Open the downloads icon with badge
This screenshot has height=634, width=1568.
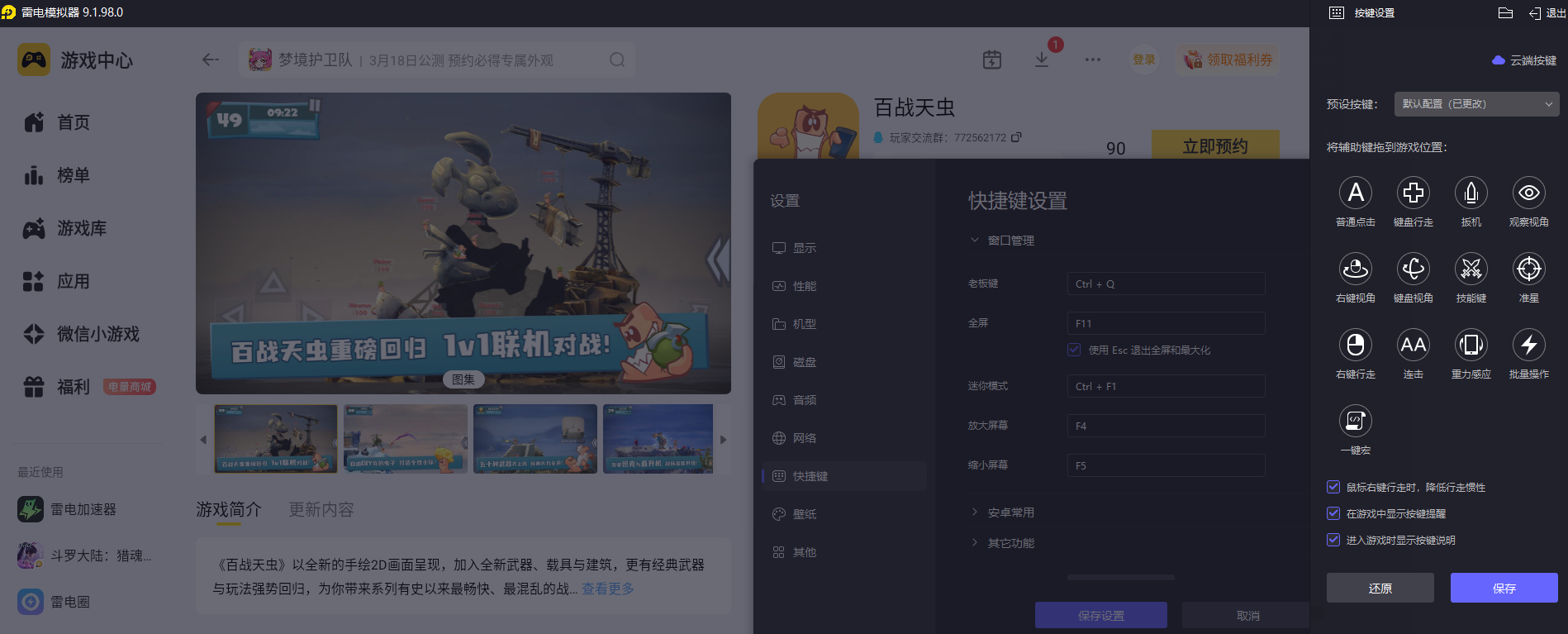click(x=1042, y=60)
